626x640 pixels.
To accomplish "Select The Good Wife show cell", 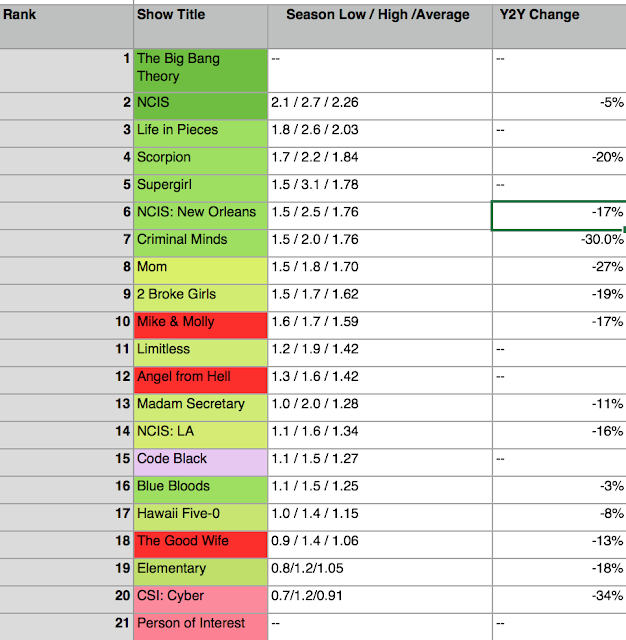I will point(200,541).
